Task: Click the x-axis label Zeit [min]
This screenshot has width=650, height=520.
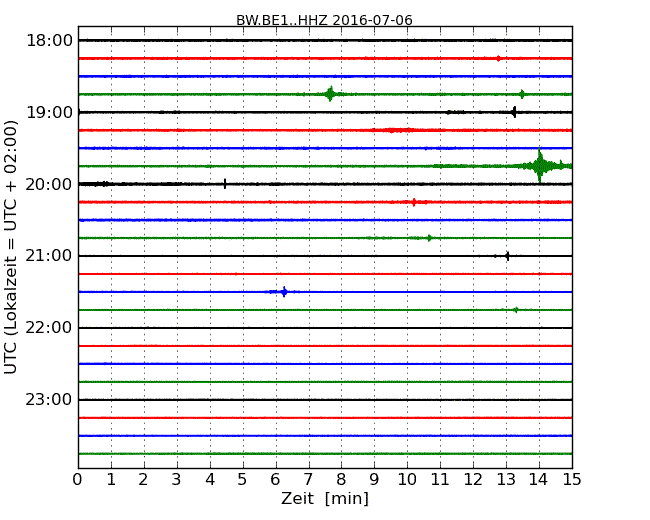Action: 325,498
